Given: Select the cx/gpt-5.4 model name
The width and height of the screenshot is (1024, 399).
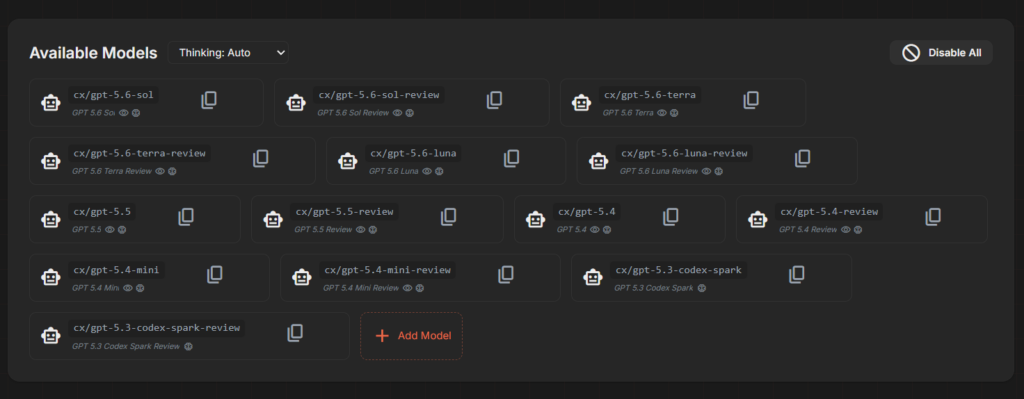Looking at the screenshot, I should (x=587, y=212).
